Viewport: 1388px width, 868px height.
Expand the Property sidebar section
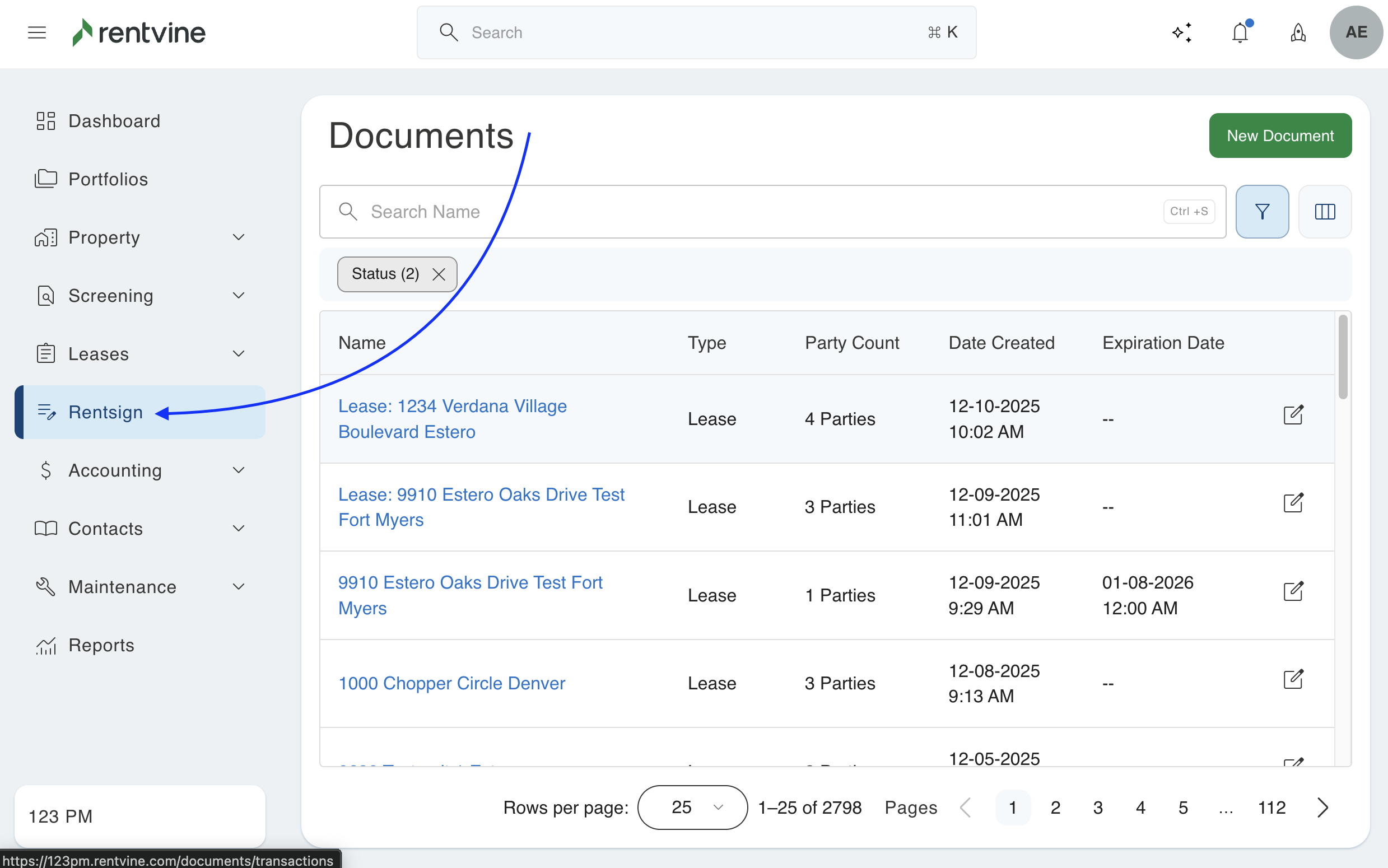click(x=238, y=237)
